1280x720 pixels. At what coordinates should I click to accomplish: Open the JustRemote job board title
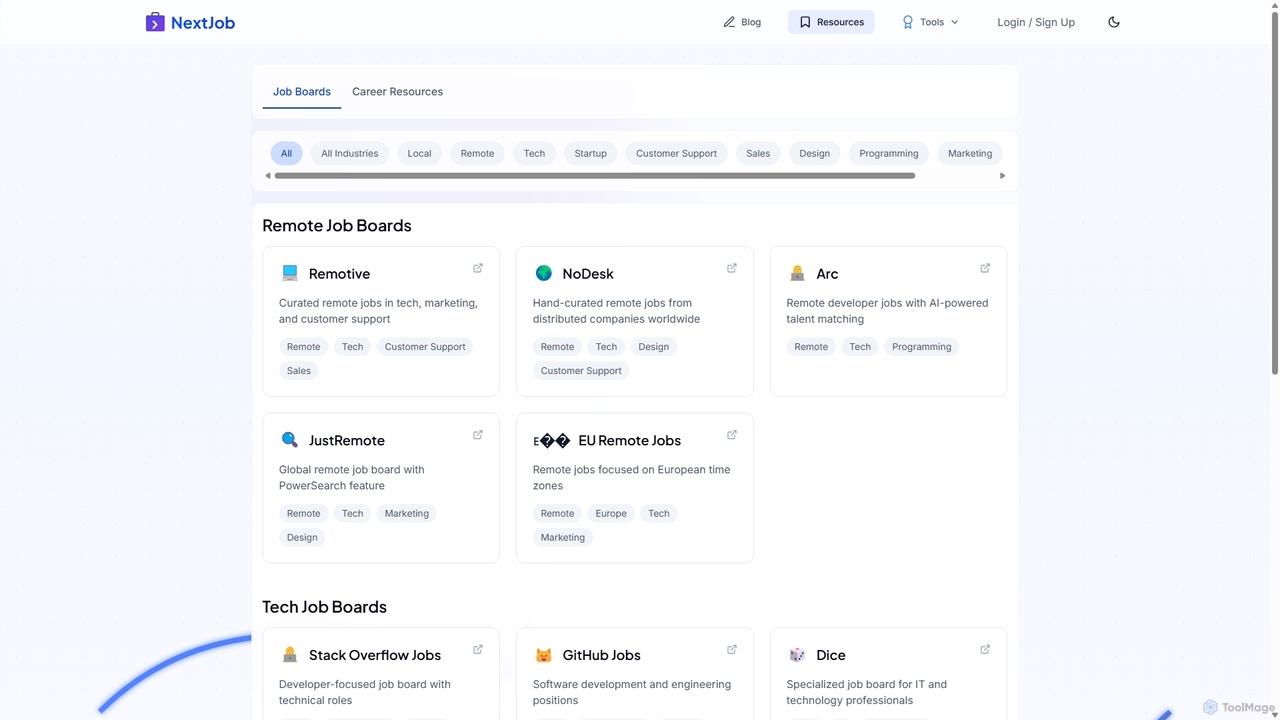coord(347,440)
